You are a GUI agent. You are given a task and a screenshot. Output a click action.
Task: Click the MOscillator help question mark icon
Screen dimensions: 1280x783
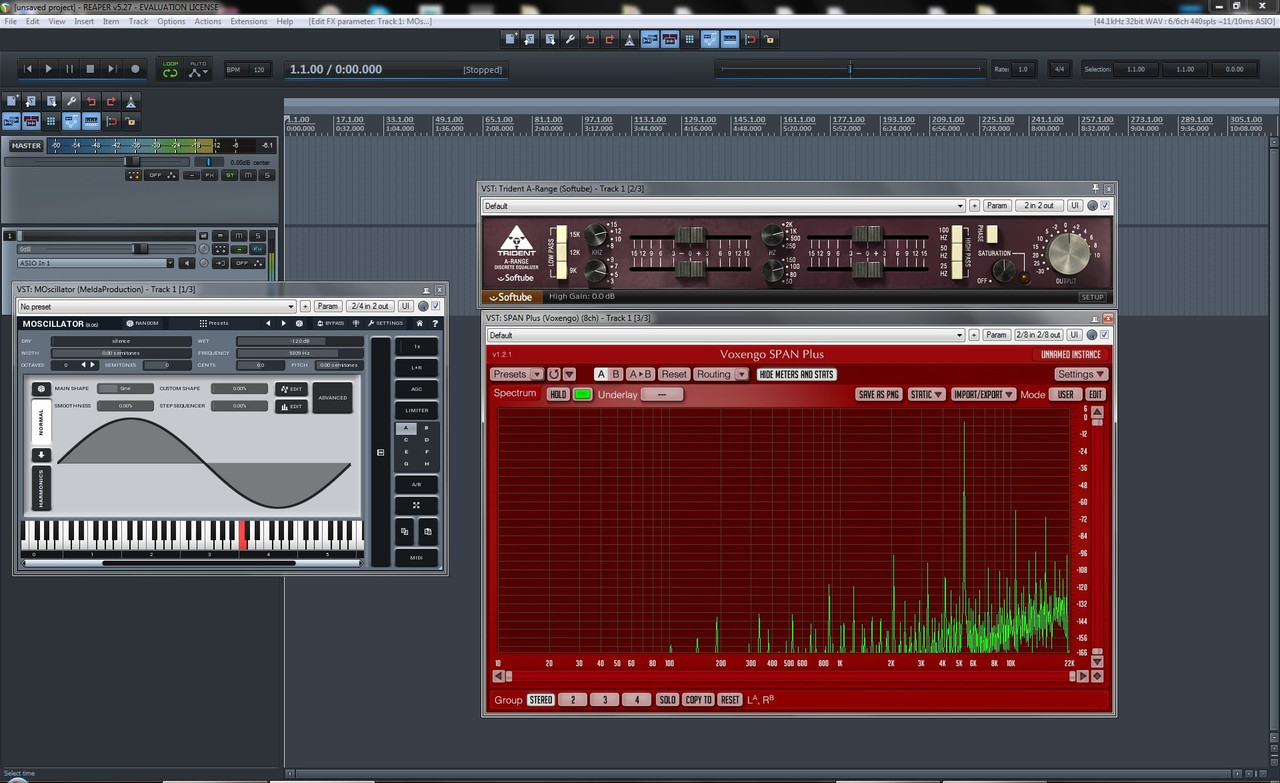pos(435,323)
